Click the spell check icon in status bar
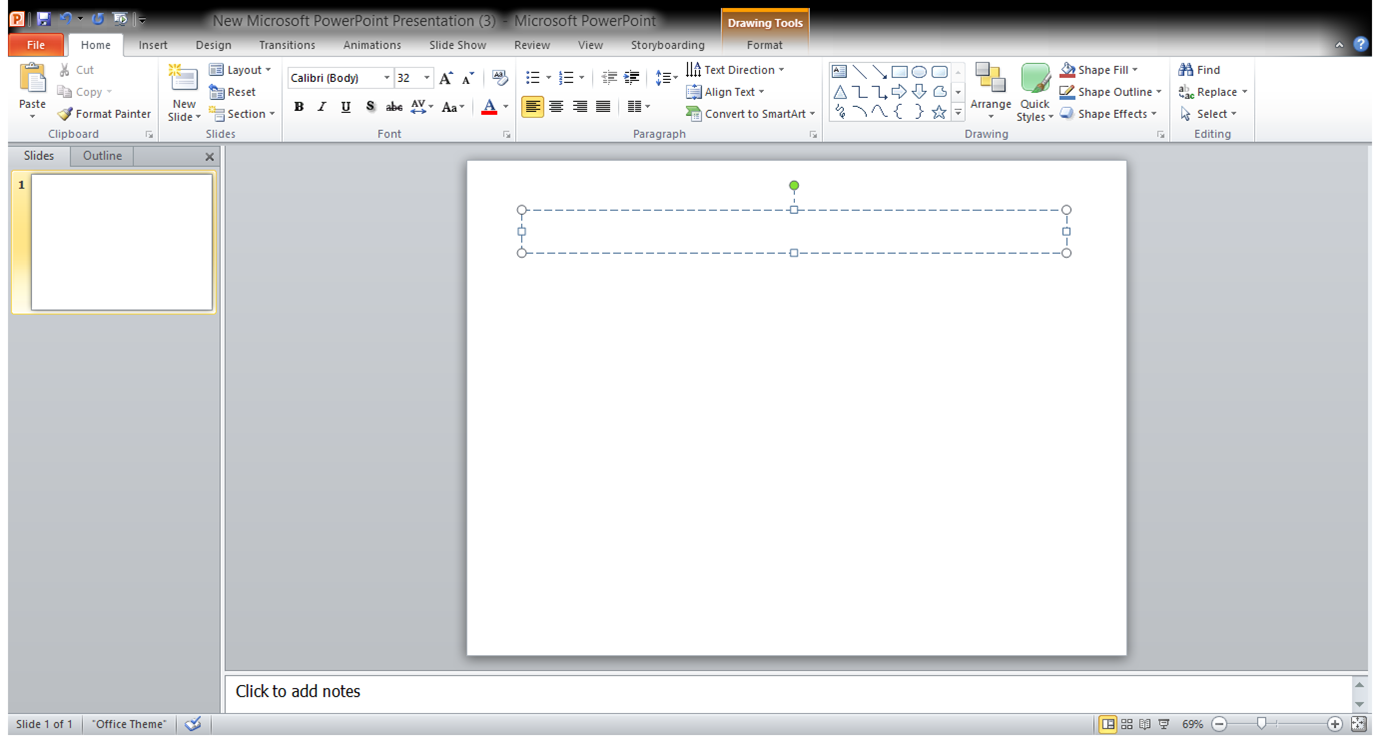The width and height of the screenshot is (1380, 743). coord(194,724)
